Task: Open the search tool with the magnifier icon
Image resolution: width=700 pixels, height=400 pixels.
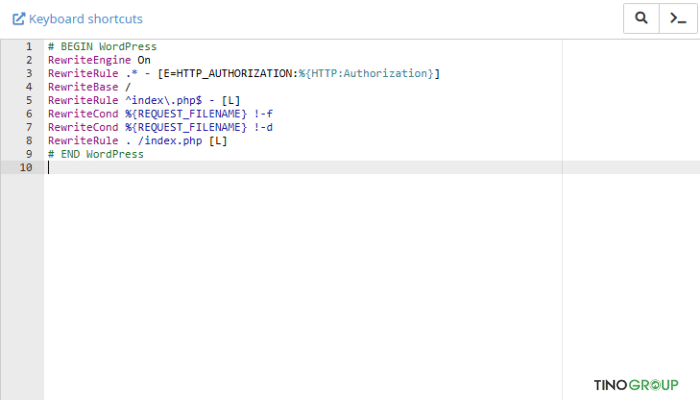Action: pyautogui.click(x=641, y=18)
